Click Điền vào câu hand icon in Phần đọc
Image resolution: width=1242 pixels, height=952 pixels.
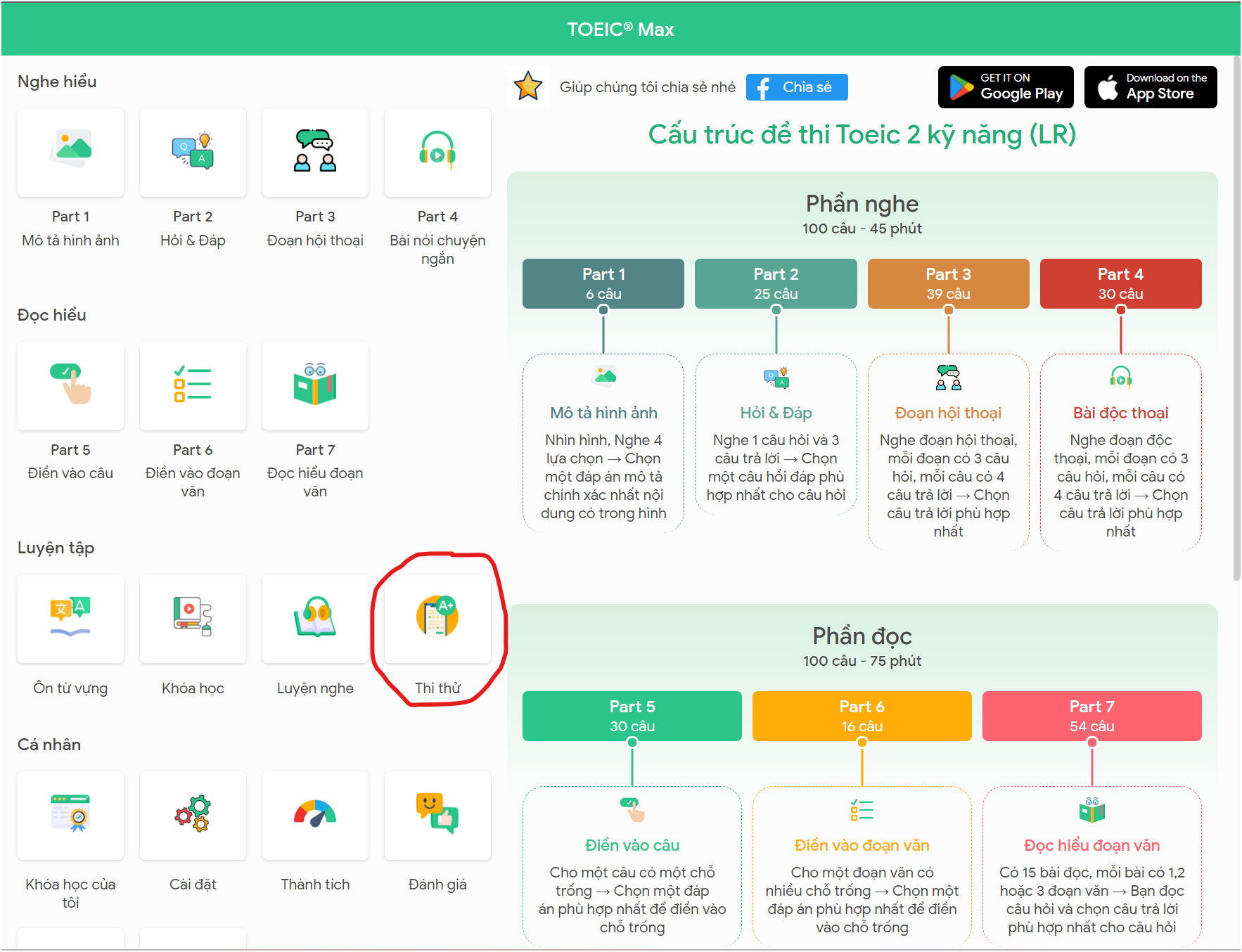632,810
